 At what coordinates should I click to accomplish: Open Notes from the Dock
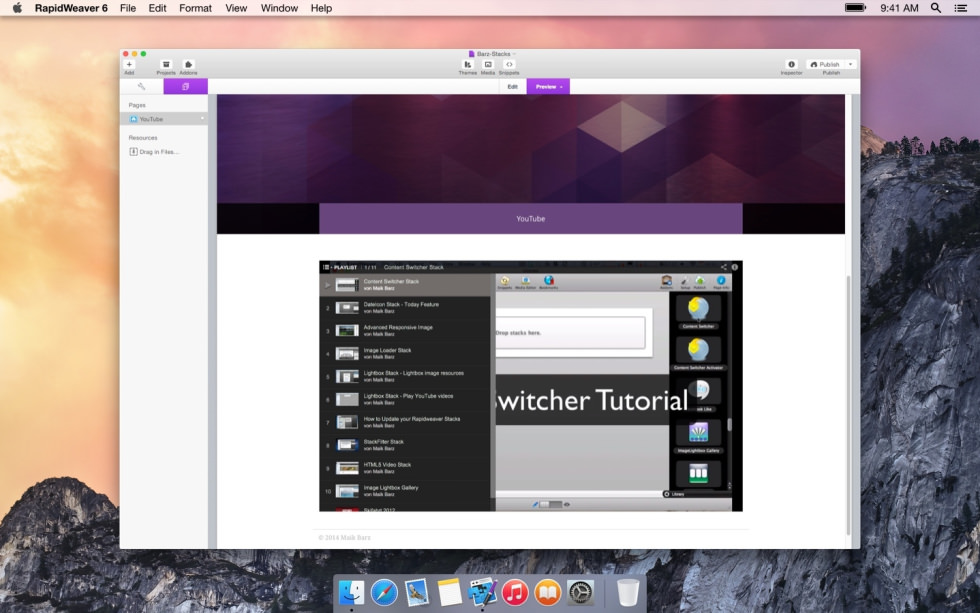pos(449,592)
